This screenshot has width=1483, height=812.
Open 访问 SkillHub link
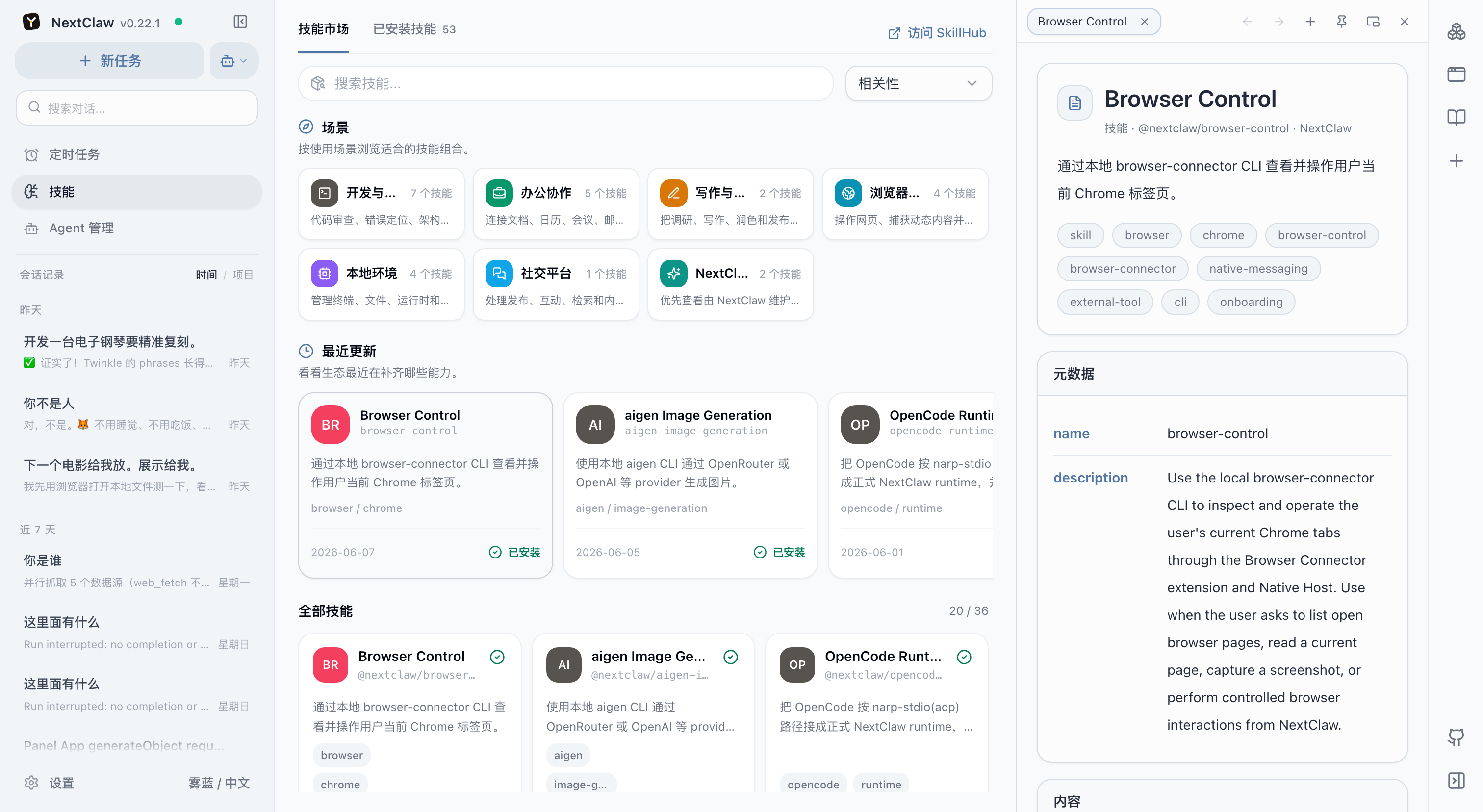pyautogui.click(x=937, y=33)
